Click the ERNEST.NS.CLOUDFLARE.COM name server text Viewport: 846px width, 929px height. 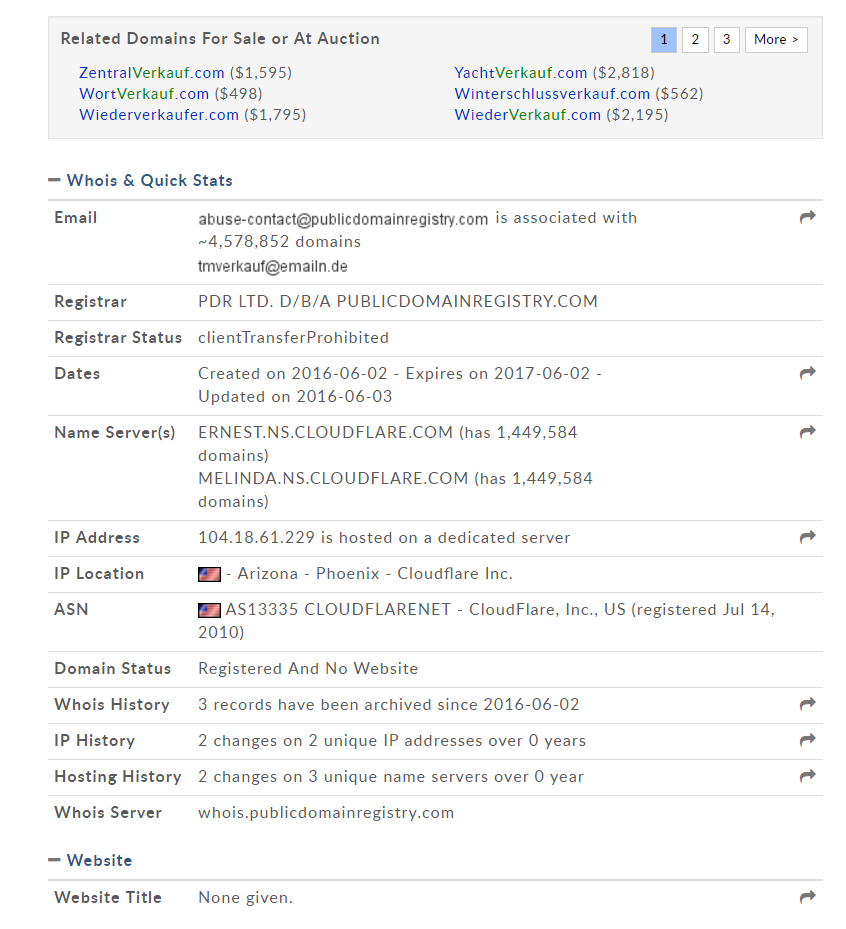pyautogui.click(x=325, y=433)
